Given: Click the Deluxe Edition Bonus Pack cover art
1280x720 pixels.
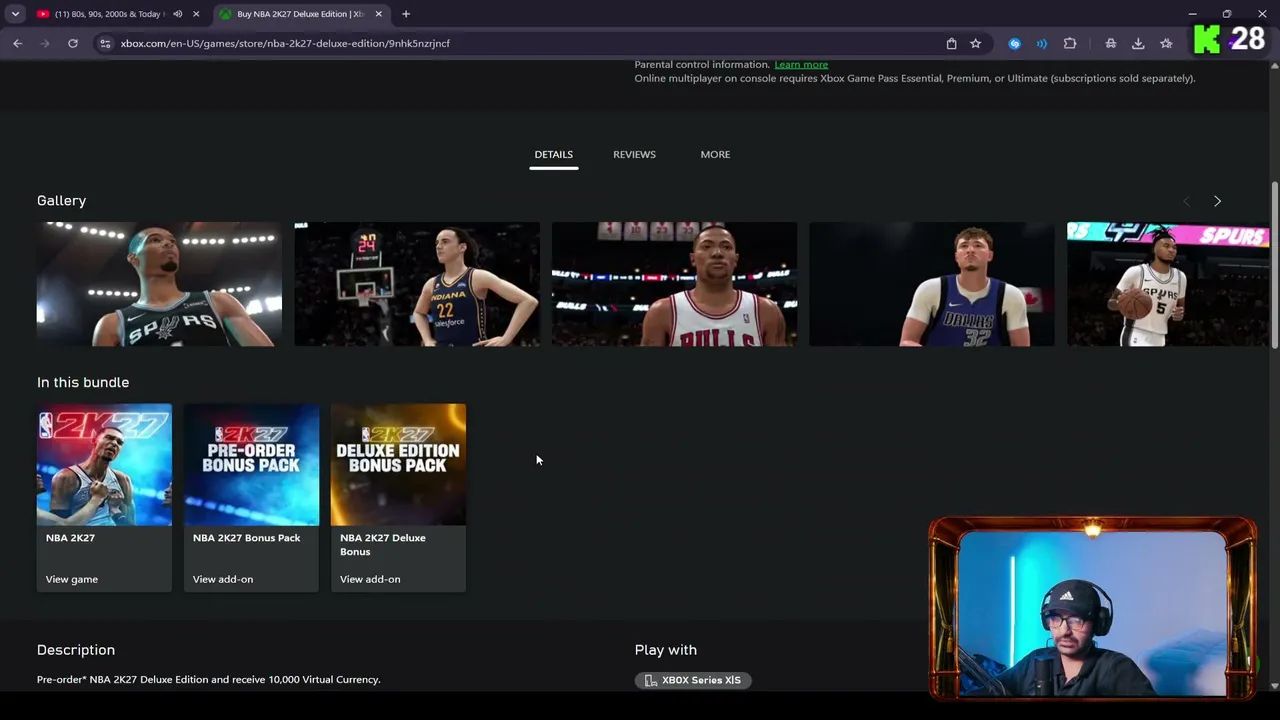Looking at the screenshot, I should [398, 464].
